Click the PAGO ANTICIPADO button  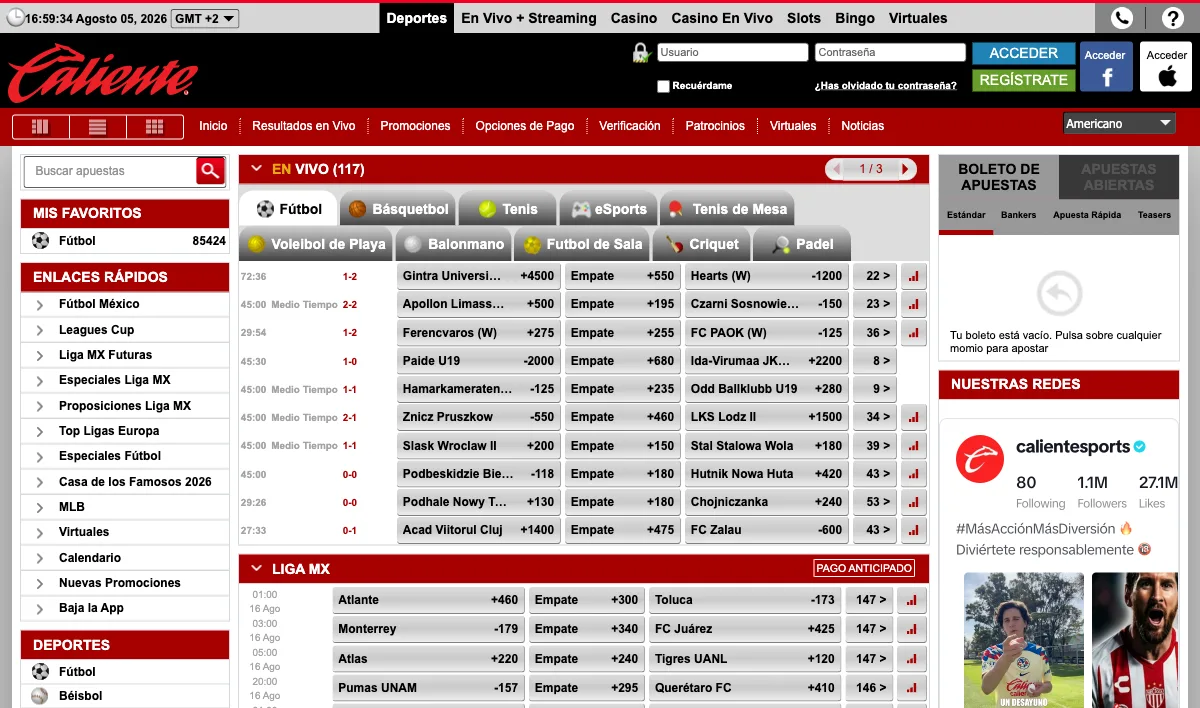click(864, 568)
